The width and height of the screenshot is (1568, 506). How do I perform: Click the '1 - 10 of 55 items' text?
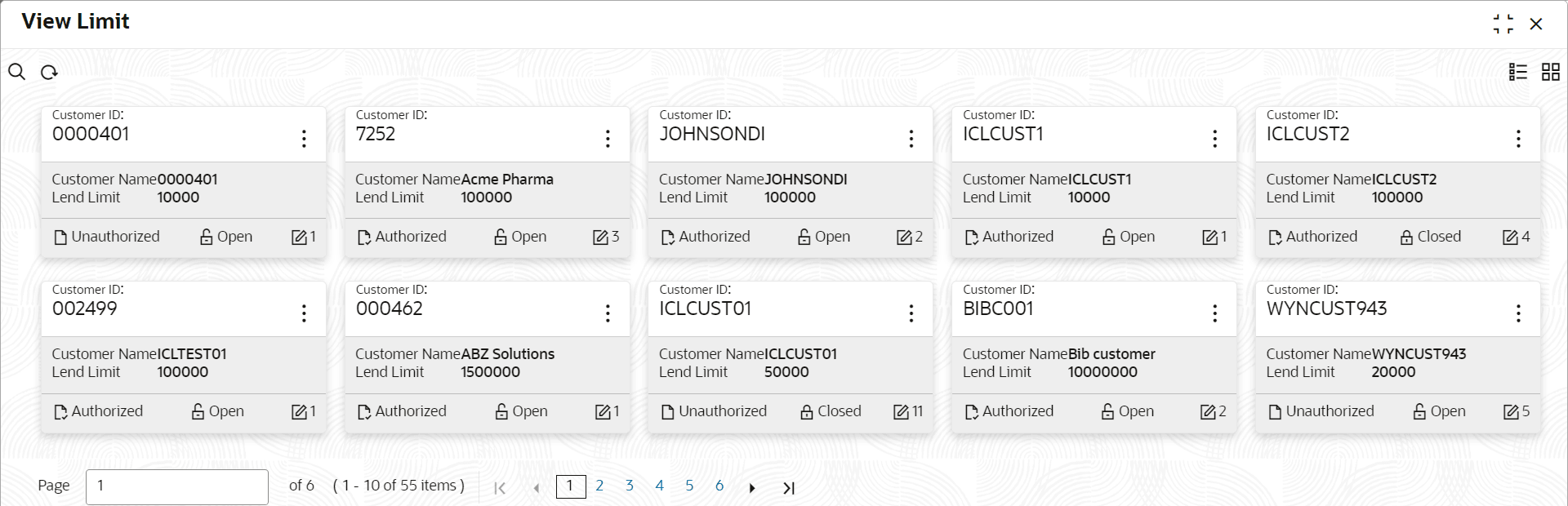[399, 486]
